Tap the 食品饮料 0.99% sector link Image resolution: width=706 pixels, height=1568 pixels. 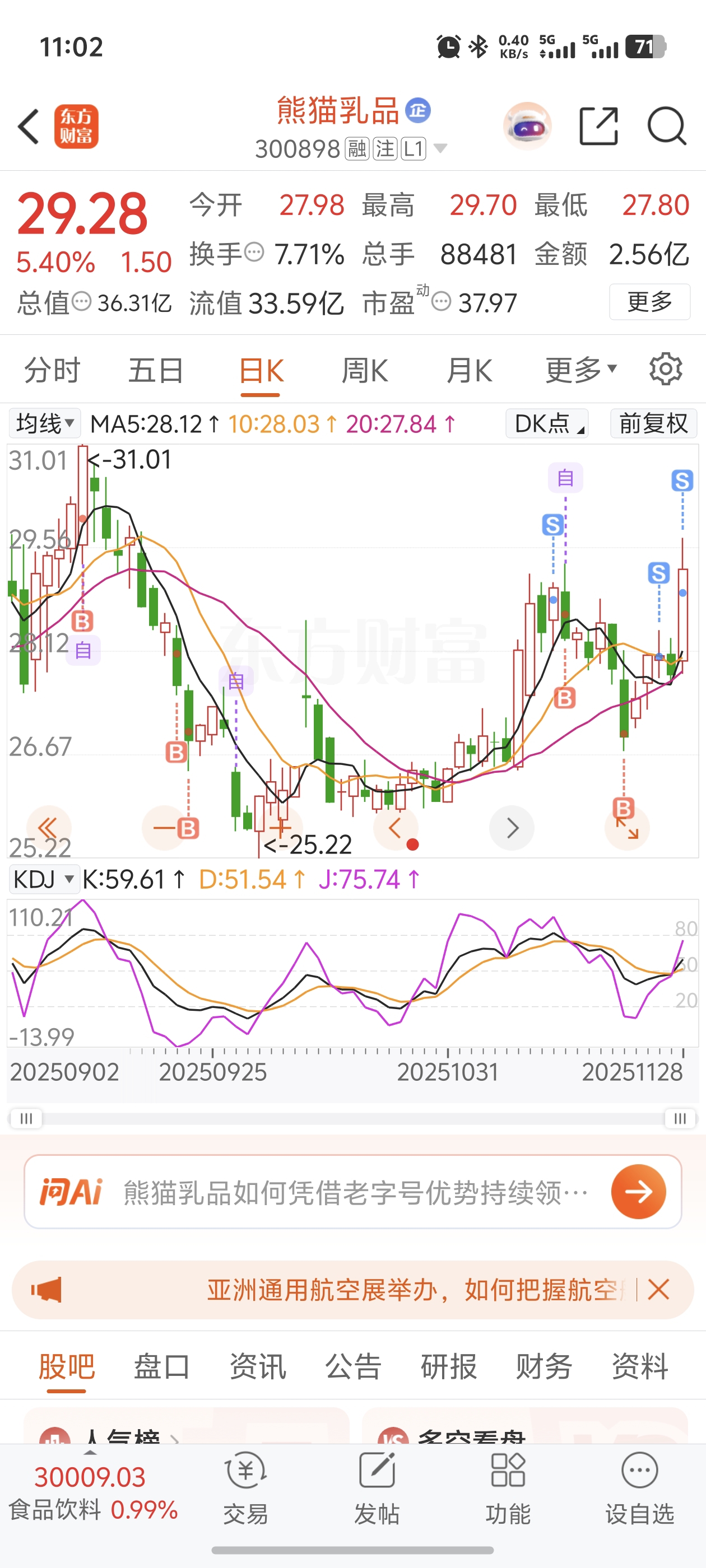click(93, 1510)
